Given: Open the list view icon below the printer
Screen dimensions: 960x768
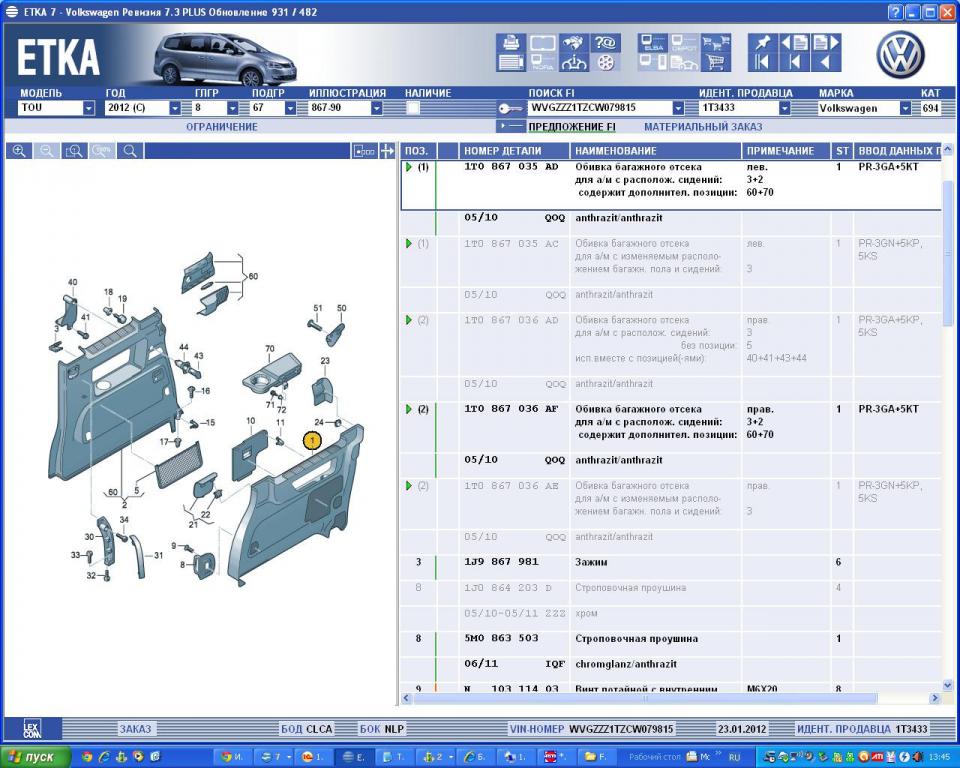Looking at the screenshot, I should coord(511,62).
